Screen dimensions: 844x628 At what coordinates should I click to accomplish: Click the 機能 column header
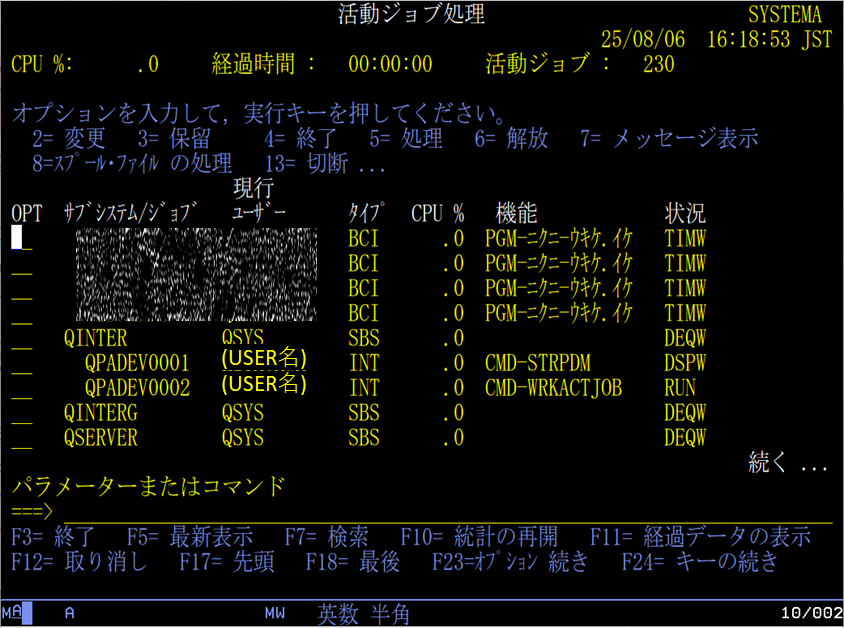[516, 214]
